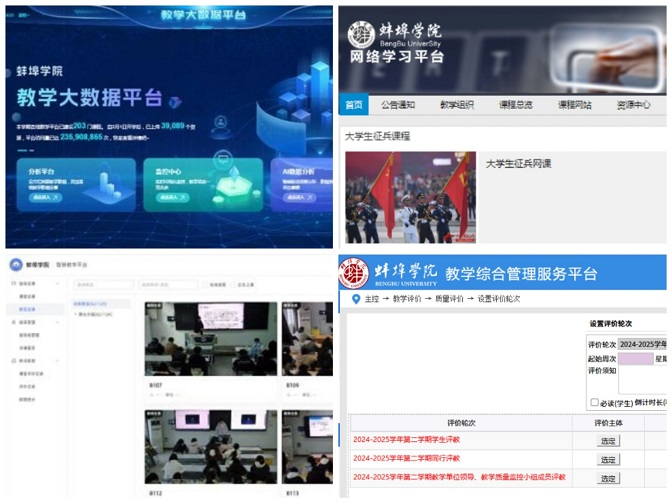672x503 pixels.
Task: Click the round logo of the smart teaching platform
Action: (17, 265)
